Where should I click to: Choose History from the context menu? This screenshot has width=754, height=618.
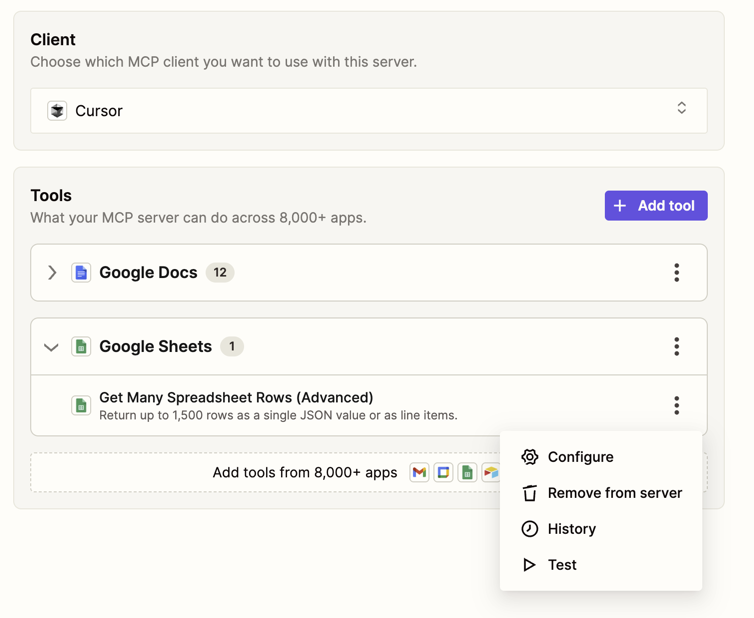click(x=601, y=529)
